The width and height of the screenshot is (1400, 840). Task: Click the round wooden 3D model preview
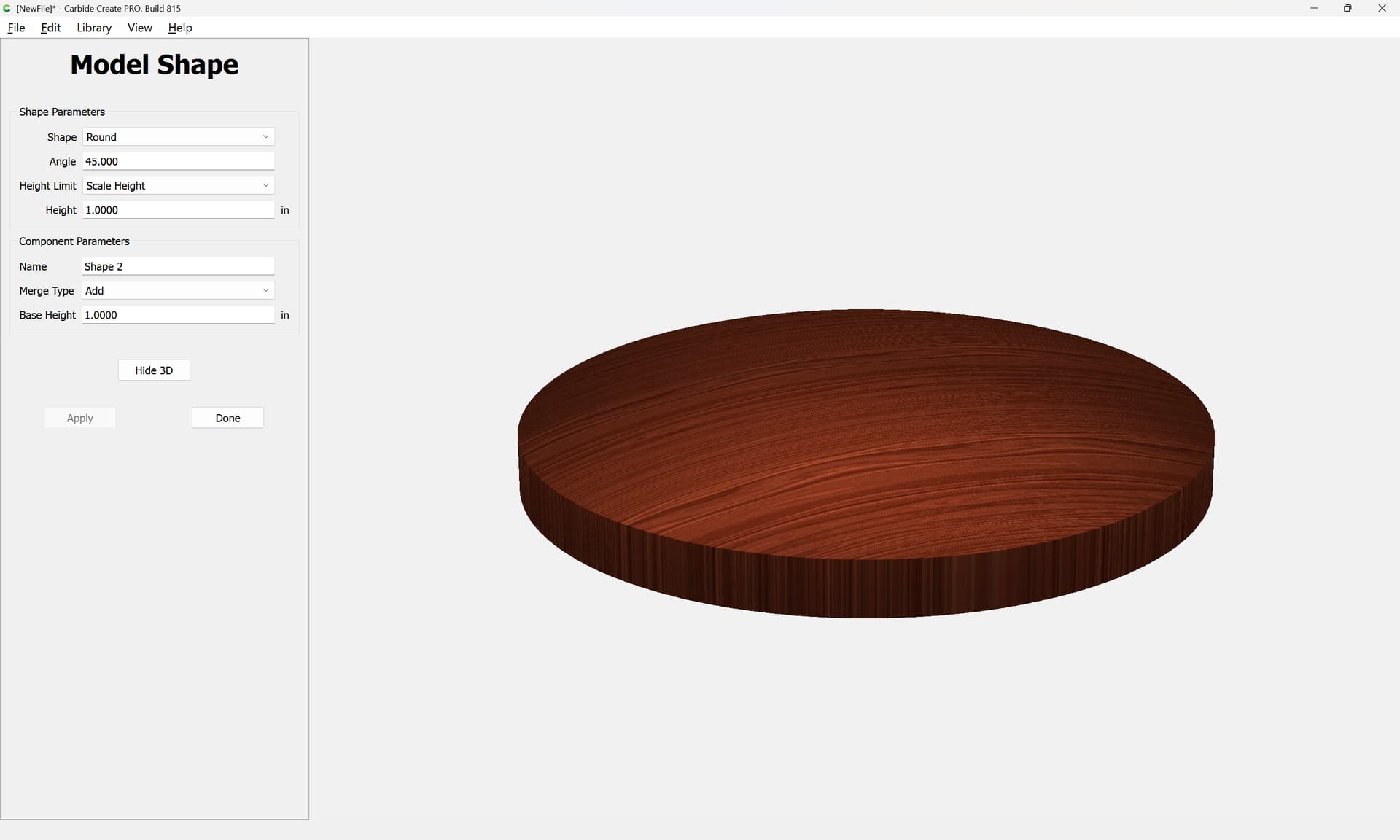866,463
